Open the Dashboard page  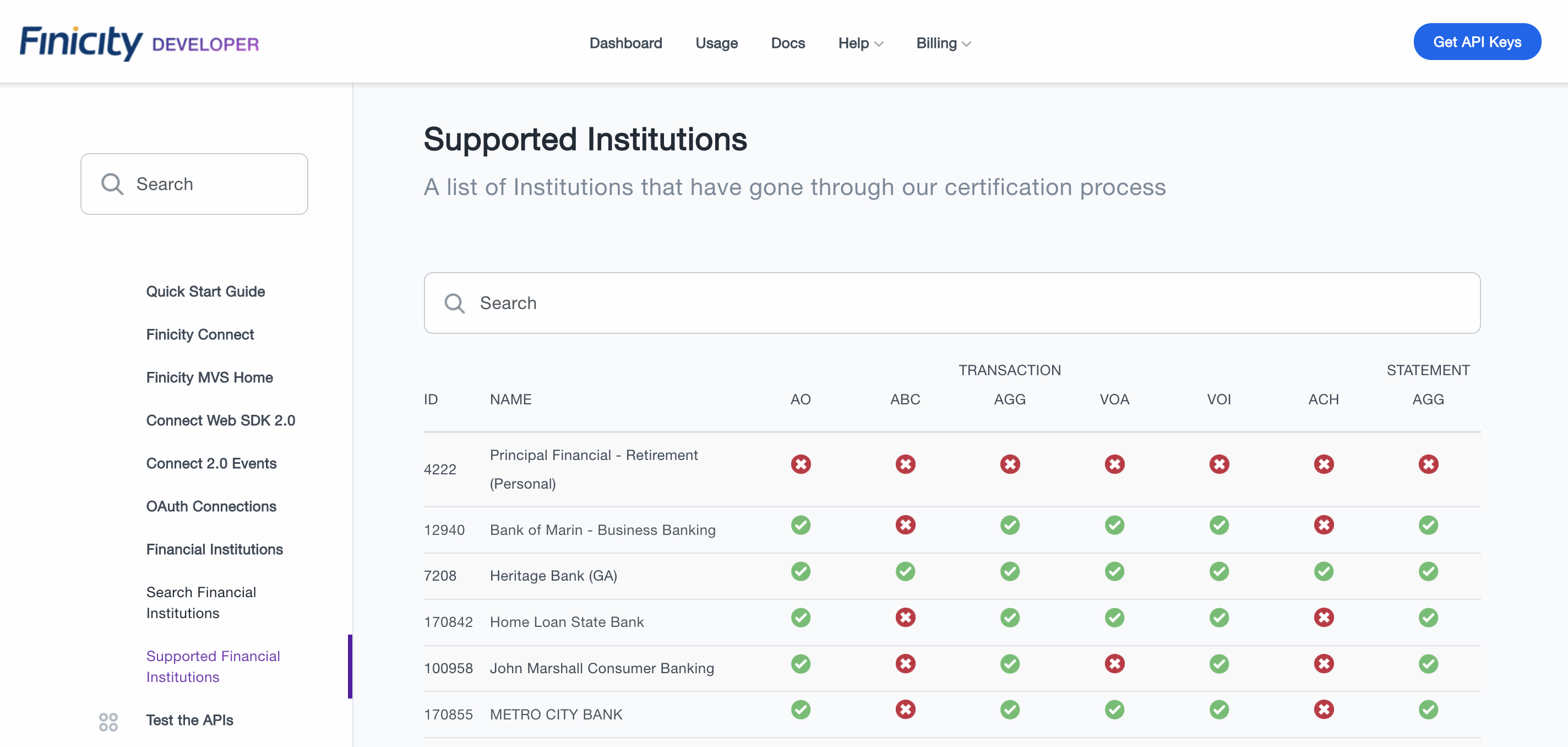click(x=625, y=44)
